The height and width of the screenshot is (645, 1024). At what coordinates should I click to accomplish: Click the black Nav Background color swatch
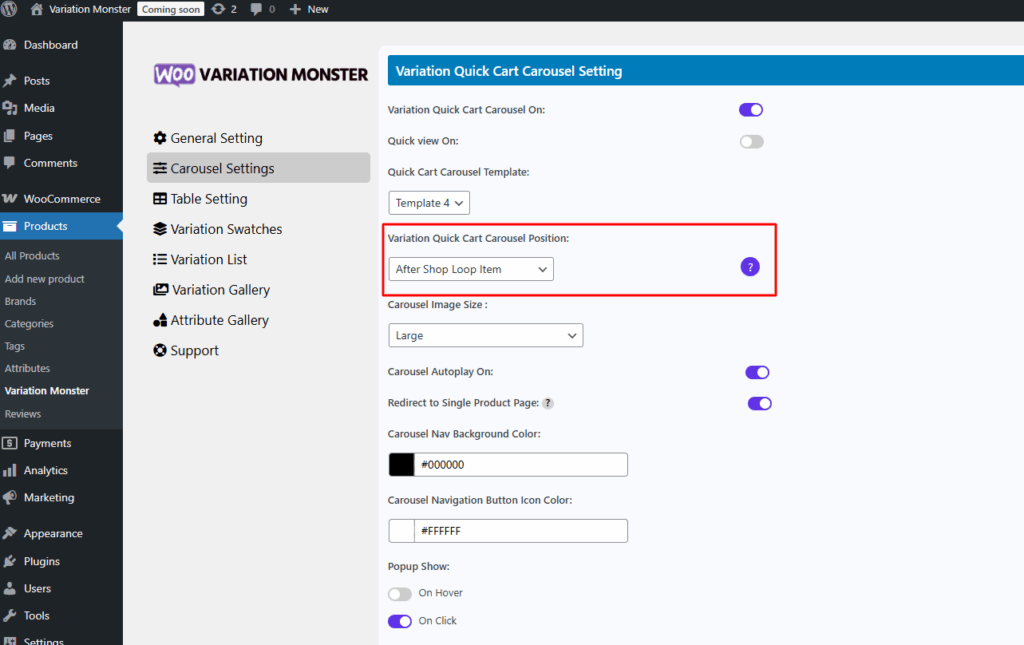(402, 465)
